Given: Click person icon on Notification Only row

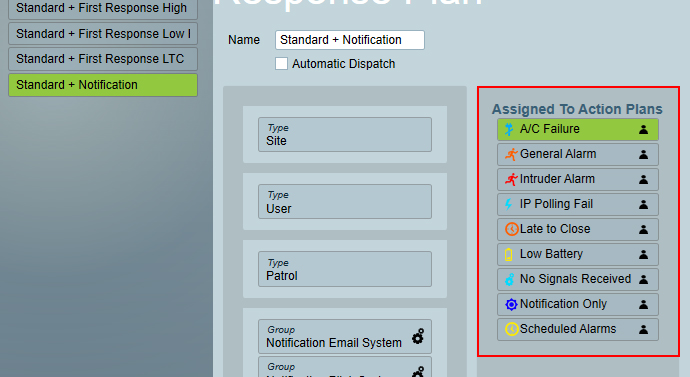Looking at the screenshot, I should pos(643,304).
